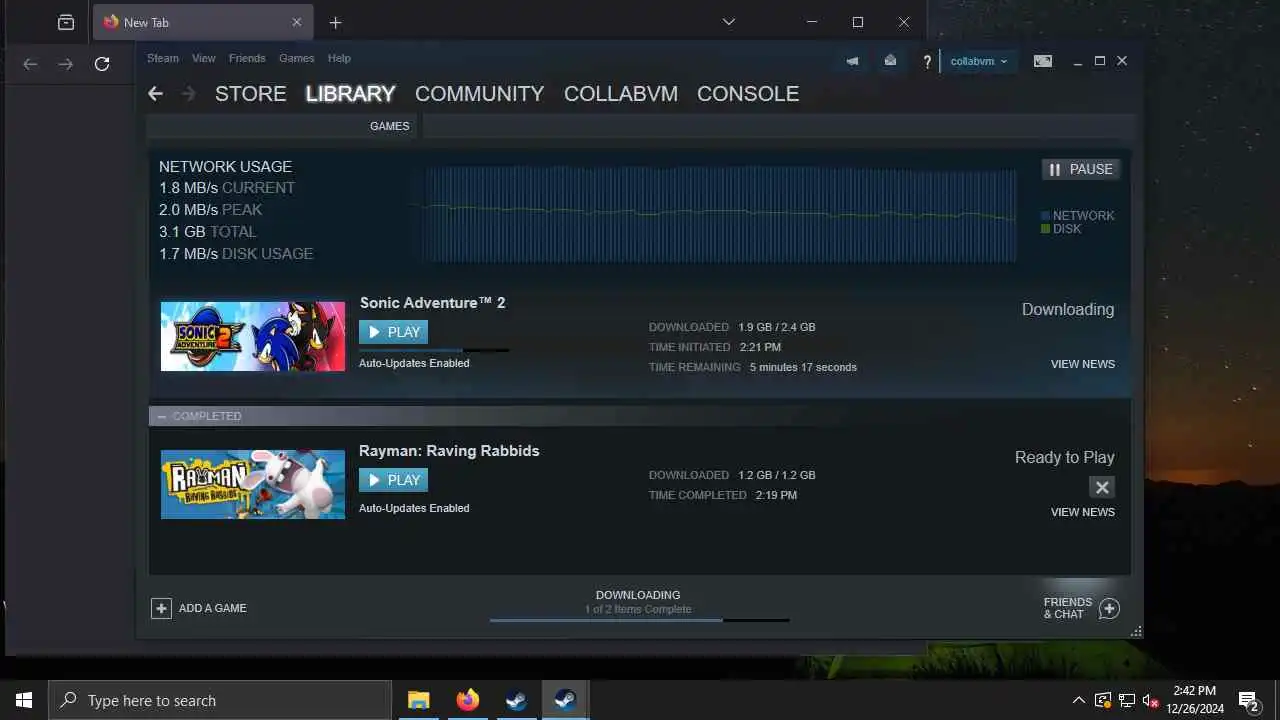
Task: View news for Rayman: Raving Rabbids
Action: [1083, 512]
